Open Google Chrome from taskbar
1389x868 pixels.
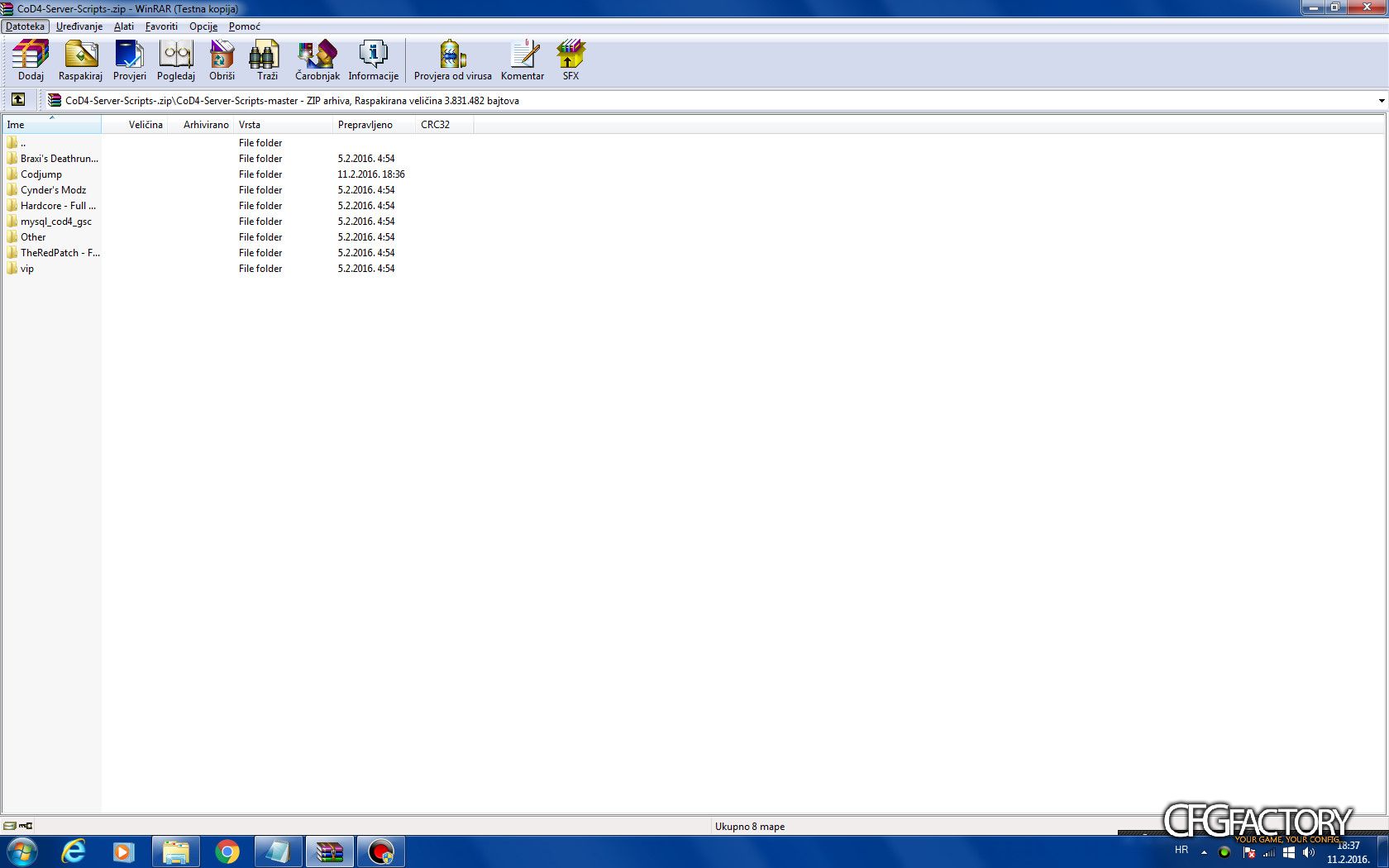click(227, 851)
